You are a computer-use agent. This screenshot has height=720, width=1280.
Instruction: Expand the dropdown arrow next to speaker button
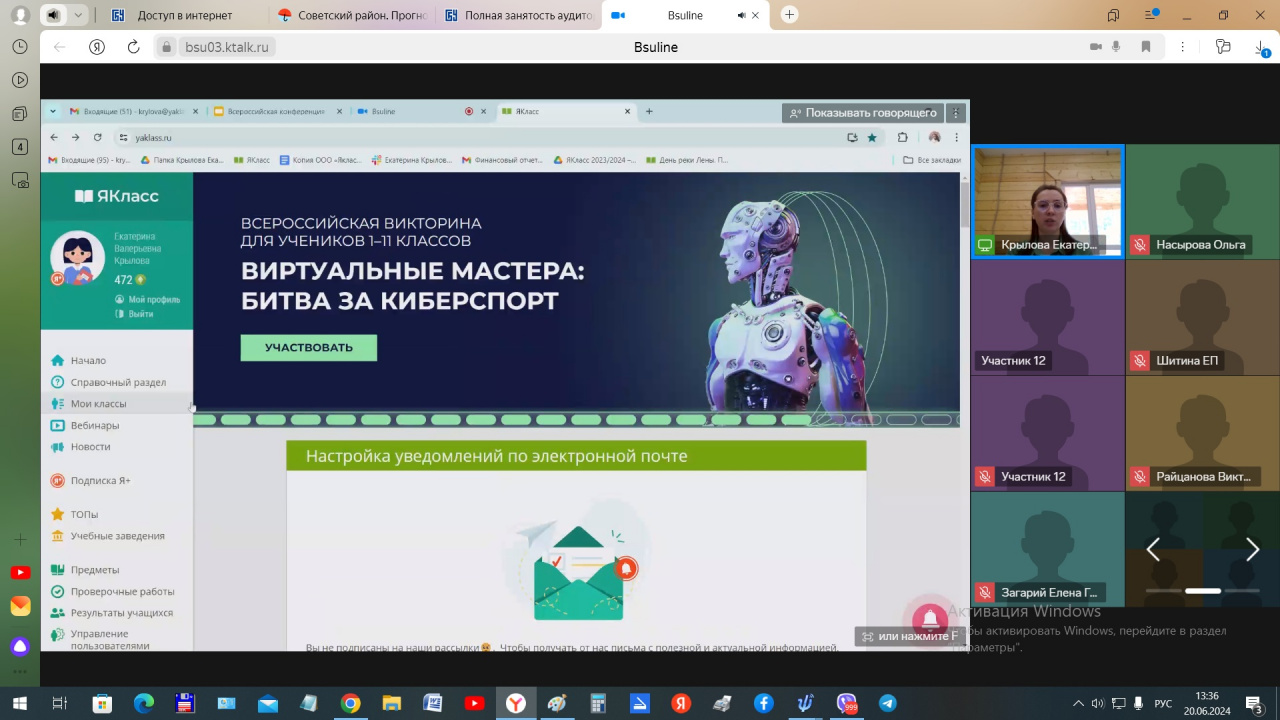(x=78, y=15)
